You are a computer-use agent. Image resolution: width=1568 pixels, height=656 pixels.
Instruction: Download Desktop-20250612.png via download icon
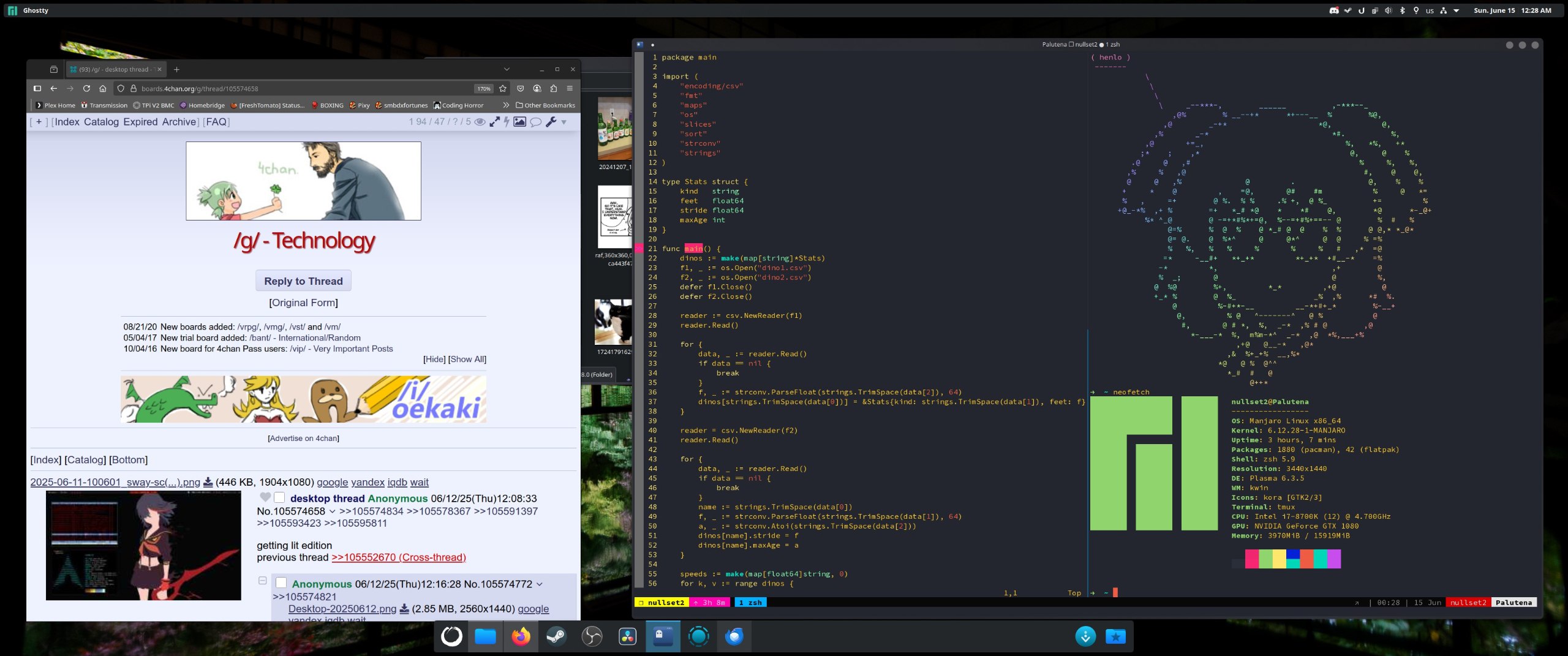[404, 609]
